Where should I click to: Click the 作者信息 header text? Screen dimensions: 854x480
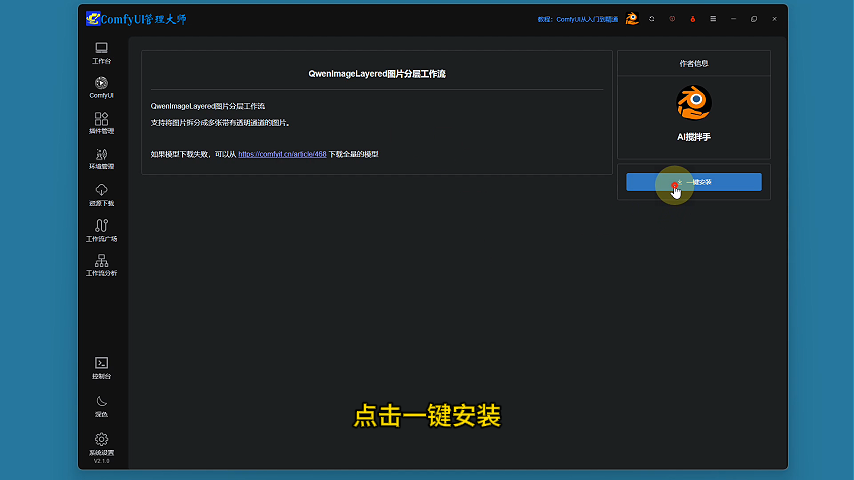(x=694, y=64)
